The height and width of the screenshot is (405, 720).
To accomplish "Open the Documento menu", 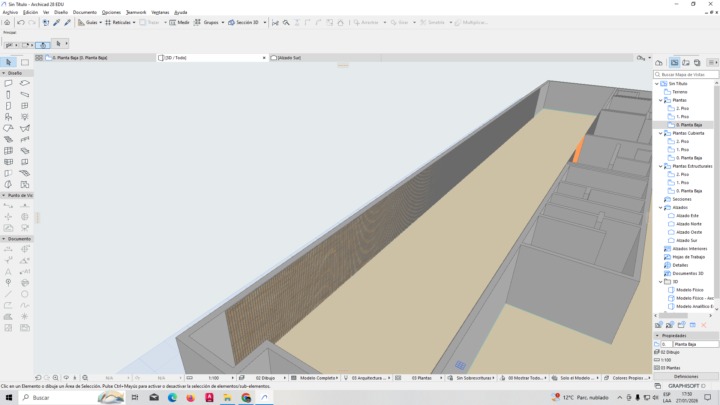I will pos(84,12).
